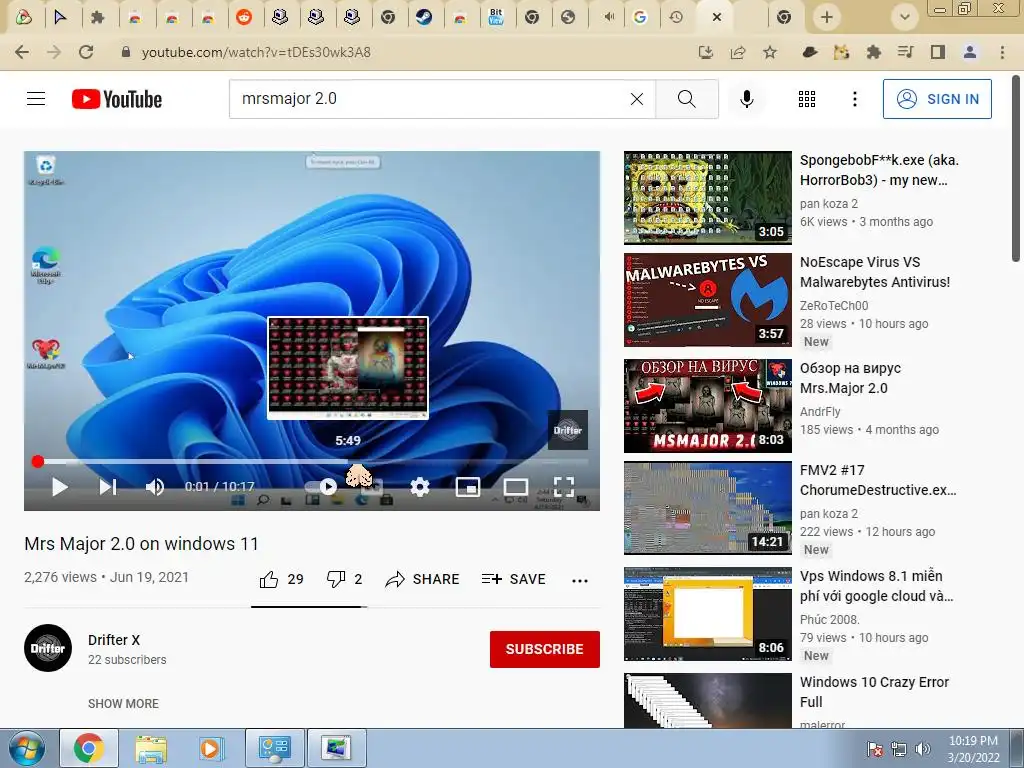Open the media controls toolbar icon

pos(905,52)
